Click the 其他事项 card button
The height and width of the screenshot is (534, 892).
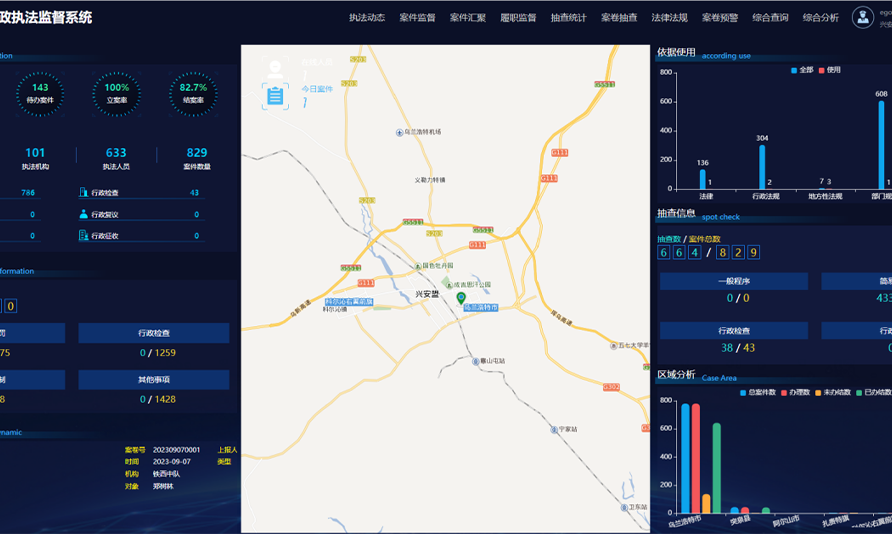[153, 380]
